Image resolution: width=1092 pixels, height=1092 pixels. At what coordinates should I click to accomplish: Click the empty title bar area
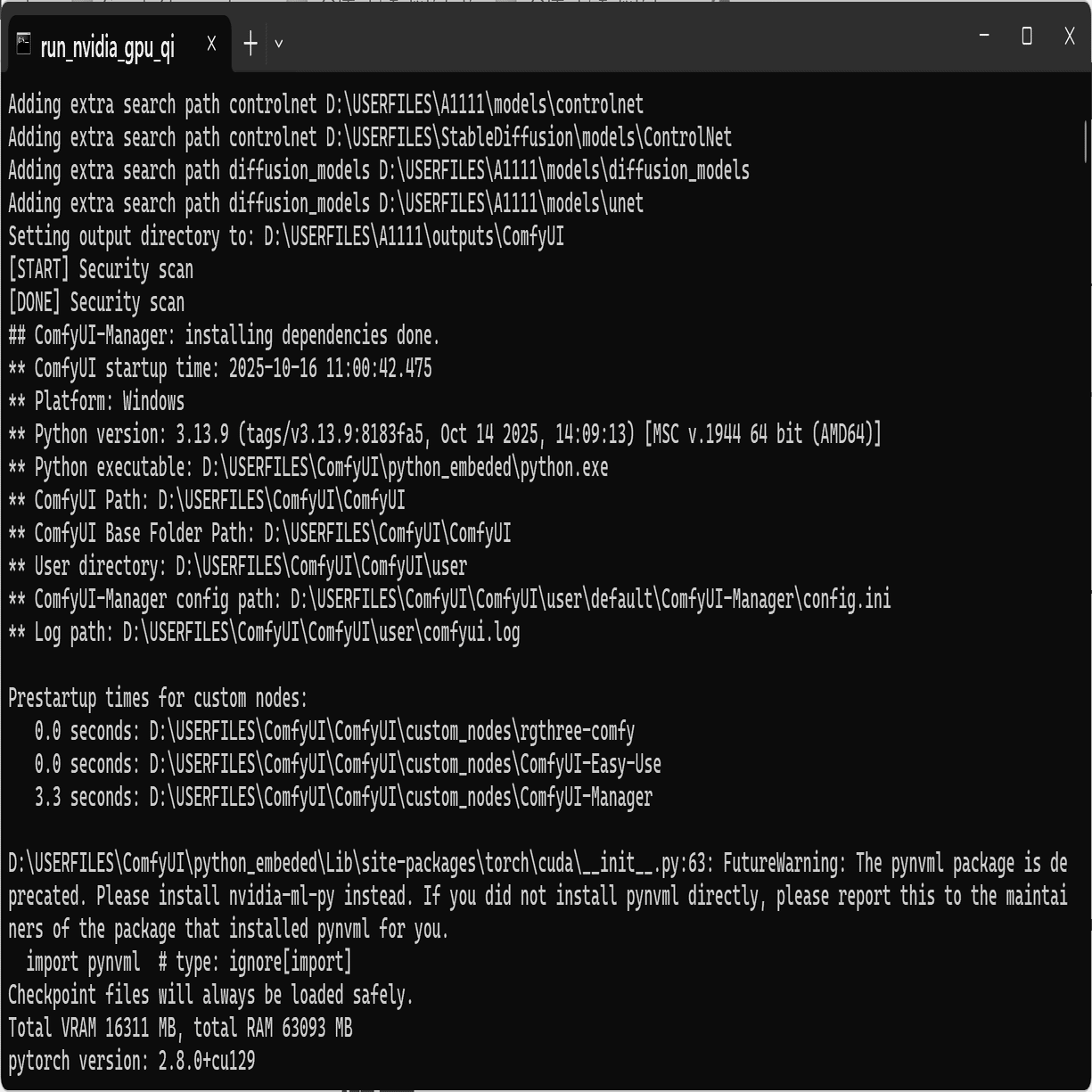point(624,40)
